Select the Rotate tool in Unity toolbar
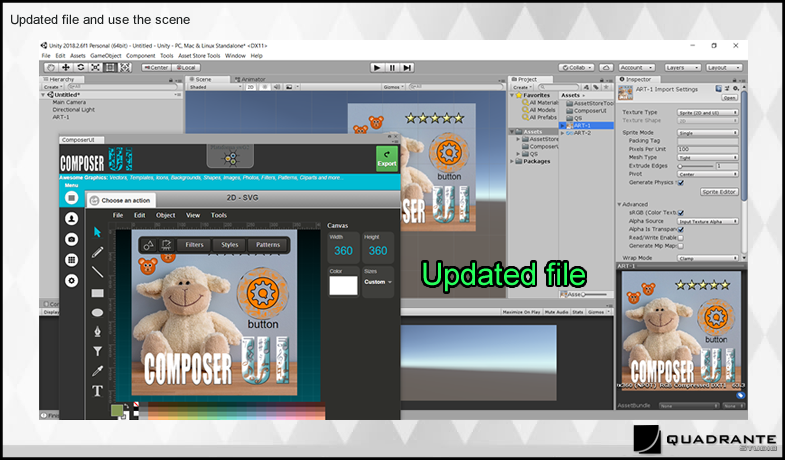785x460 pixels. pyautogui.click(x=81, y=68)
